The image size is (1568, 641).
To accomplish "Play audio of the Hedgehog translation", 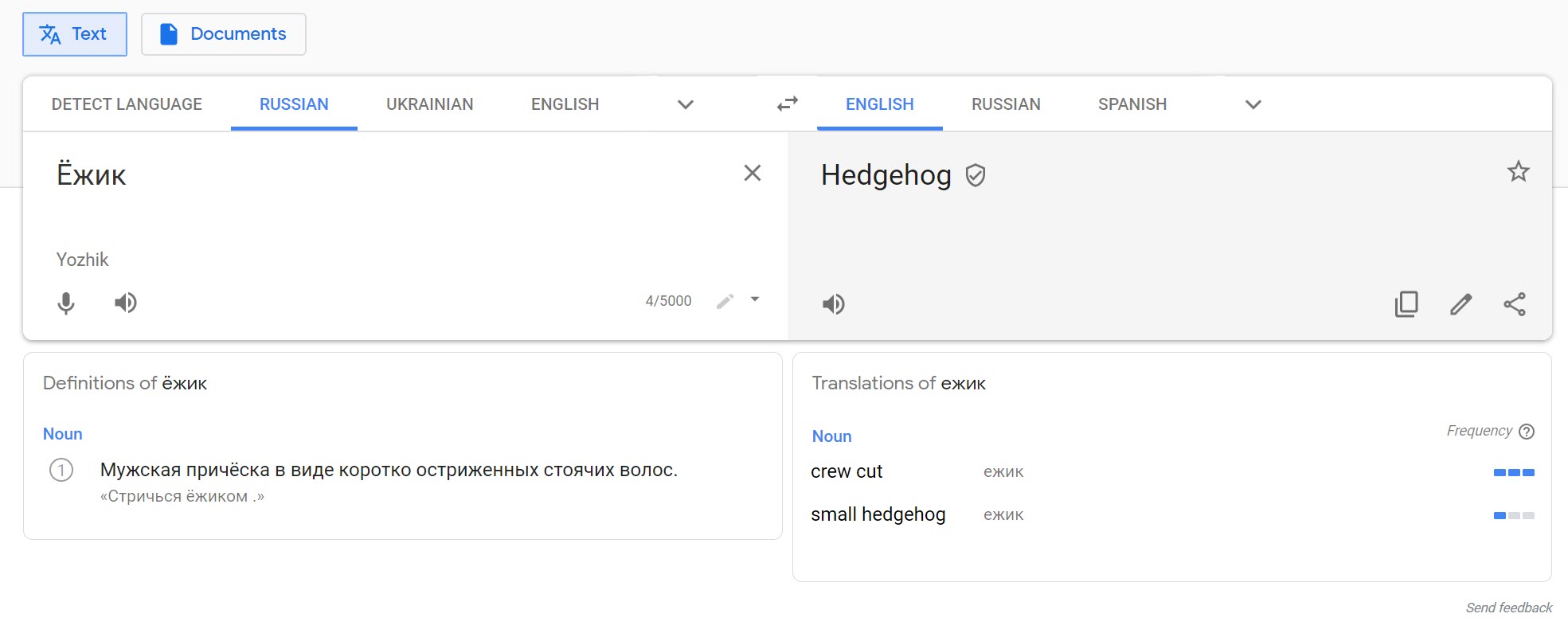I will tap(833, 304).
